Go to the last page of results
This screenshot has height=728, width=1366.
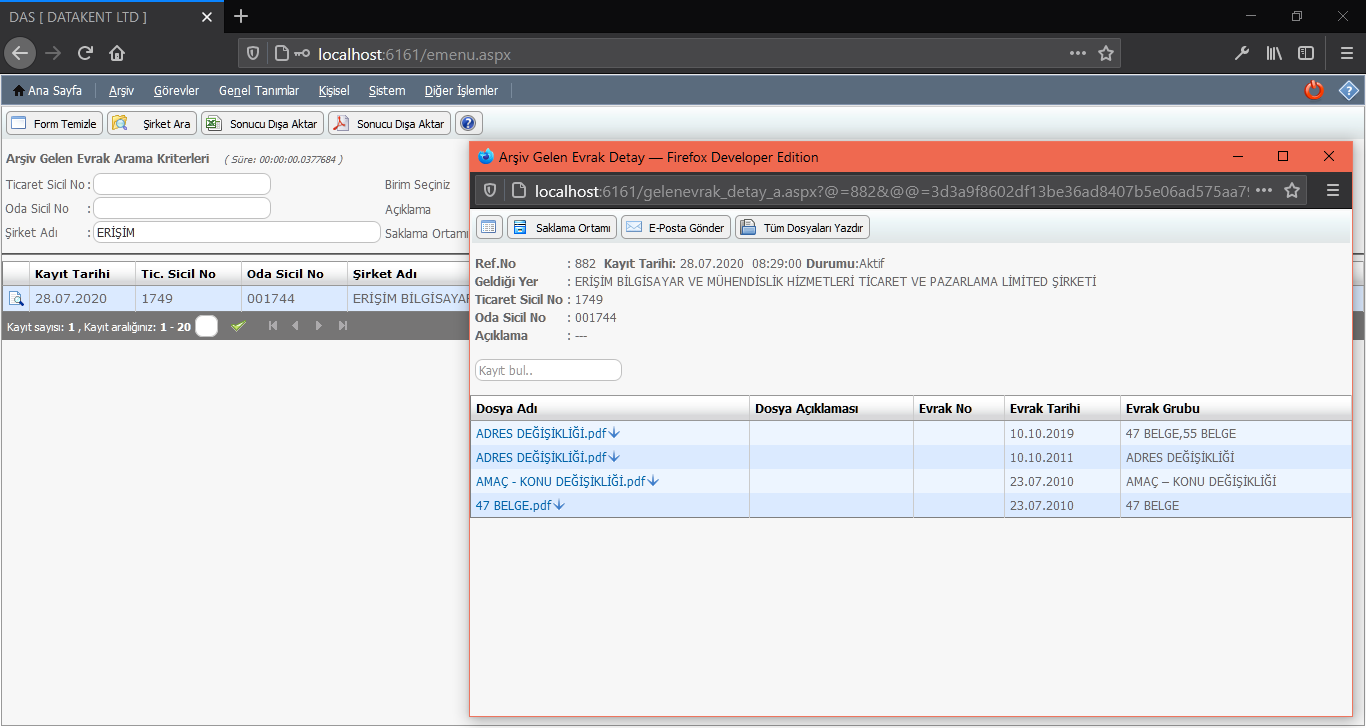pos(343,326)
